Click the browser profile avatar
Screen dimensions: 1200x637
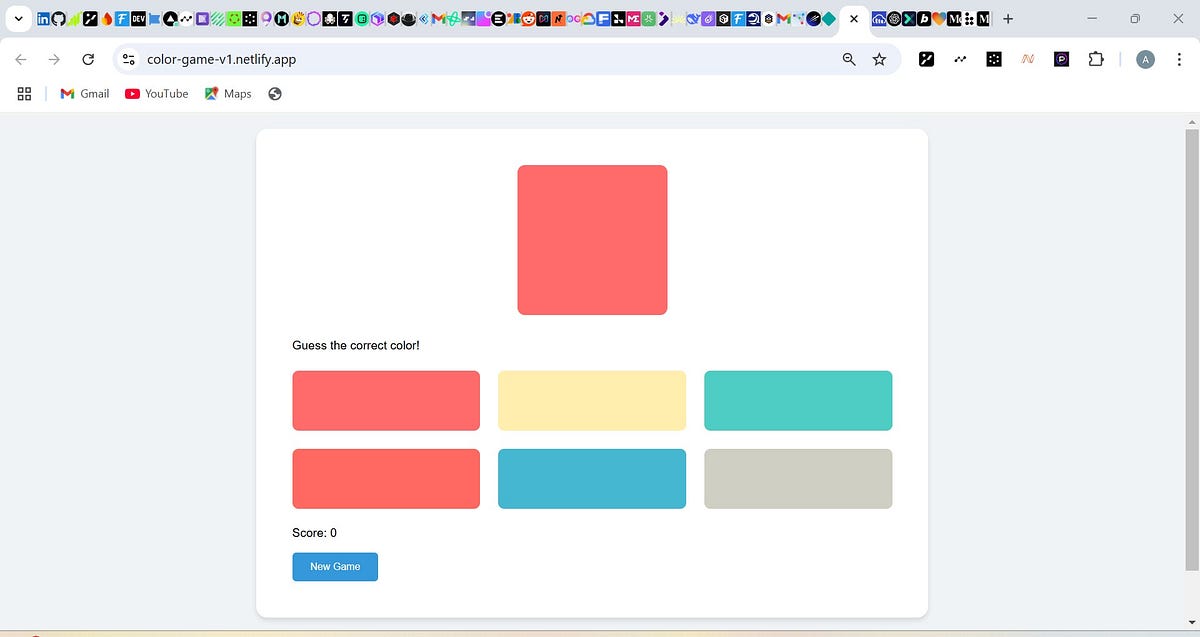(x=1145, y=59)
